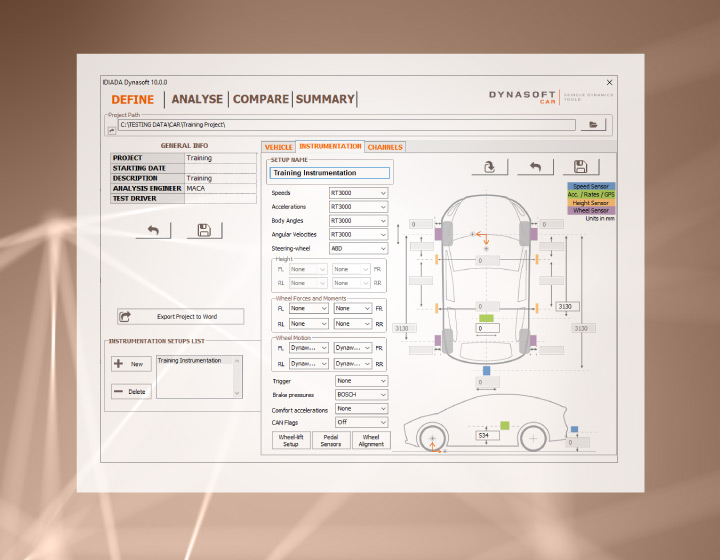Click the orange Height Sensor legend swatch
The height and width of the screenshot is (560, 720).
coord(591,202)
